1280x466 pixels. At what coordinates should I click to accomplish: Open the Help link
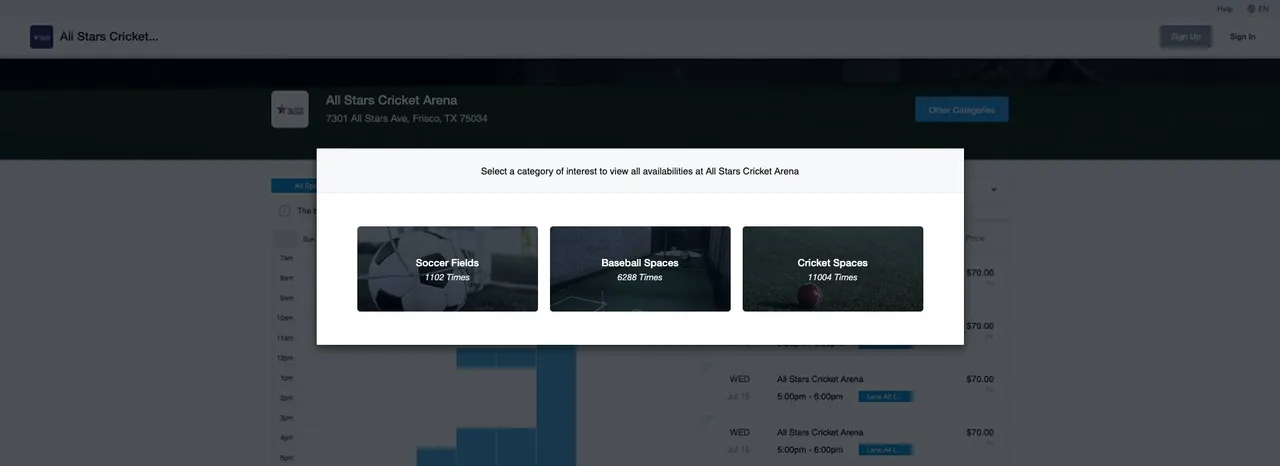1224,8
